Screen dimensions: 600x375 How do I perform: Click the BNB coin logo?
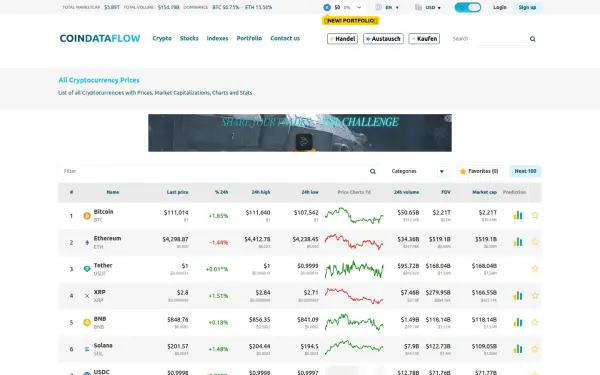coord(87,323)
